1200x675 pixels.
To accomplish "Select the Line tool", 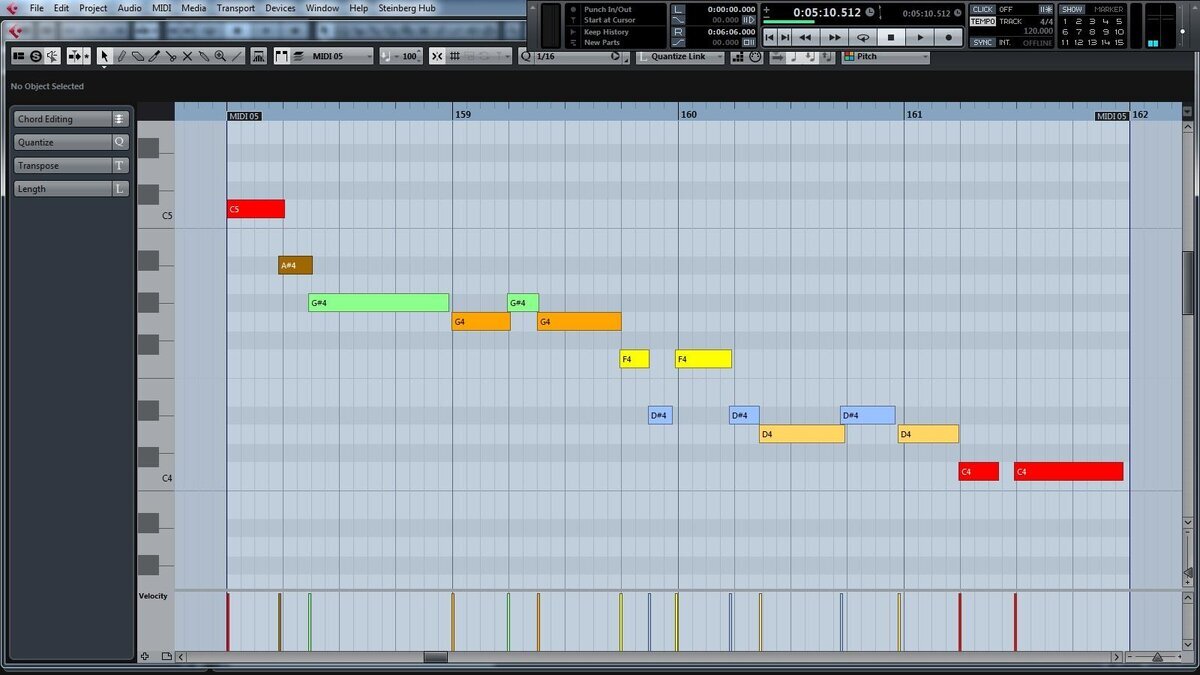I will [236, 57].
